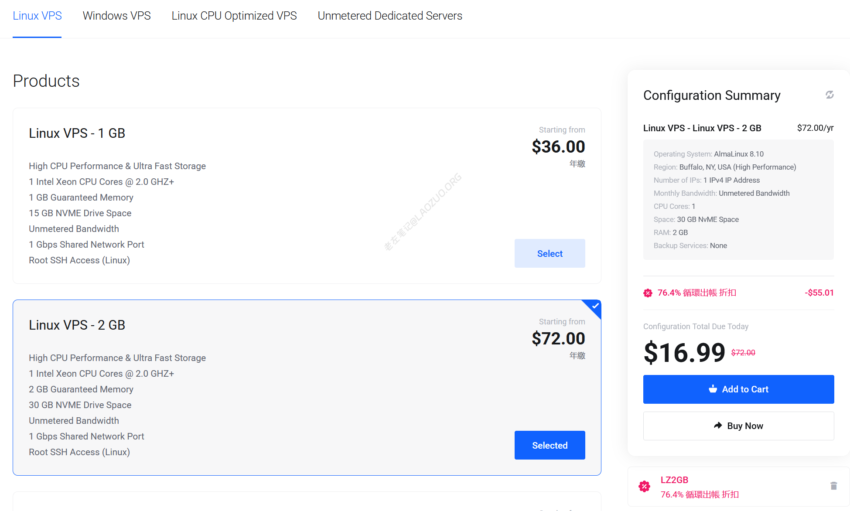
Task: Click the basket icon on Add to Cart
Action: pos(713,389)
